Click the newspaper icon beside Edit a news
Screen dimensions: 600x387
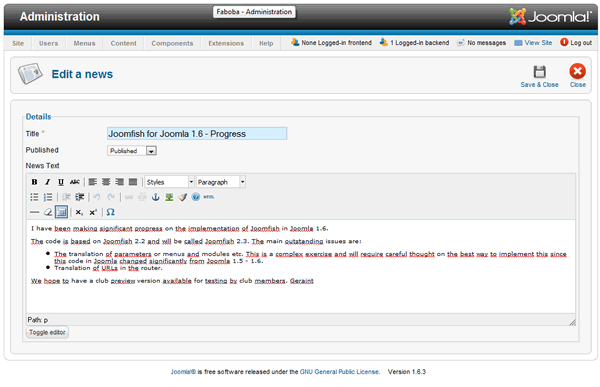point(30,73)
